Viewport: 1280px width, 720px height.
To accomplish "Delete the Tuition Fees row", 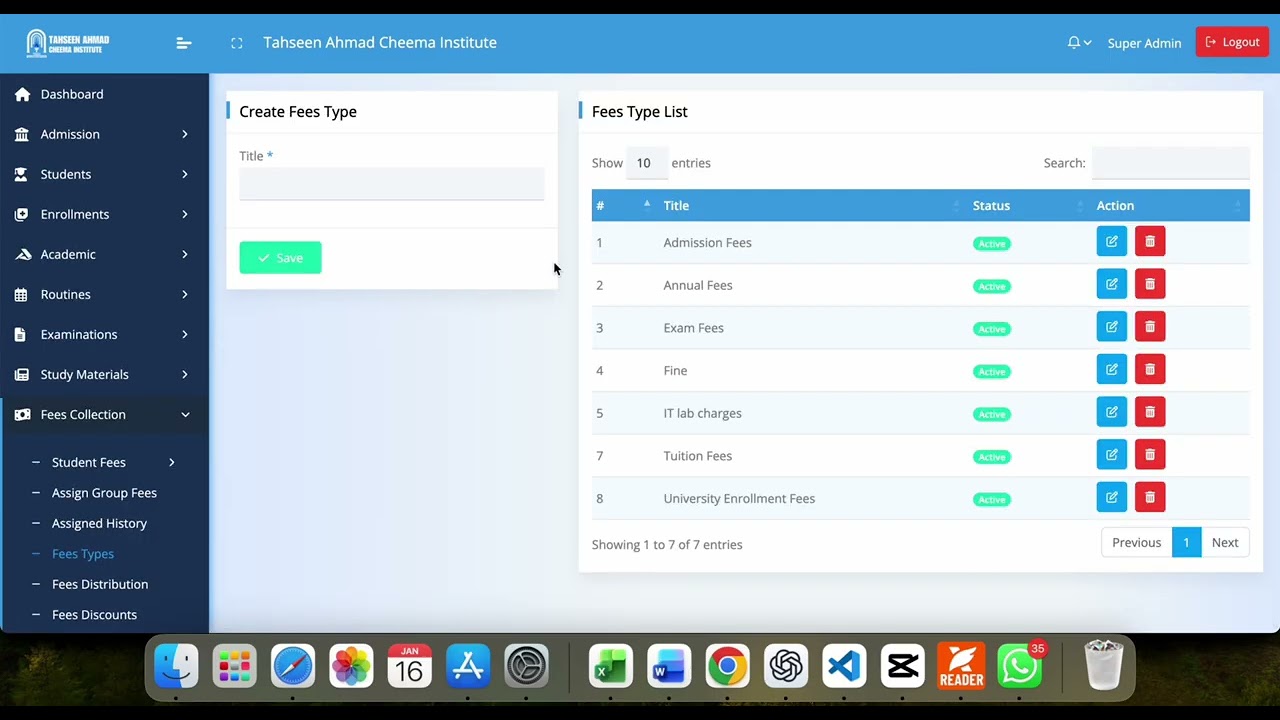I will 1150,455.
